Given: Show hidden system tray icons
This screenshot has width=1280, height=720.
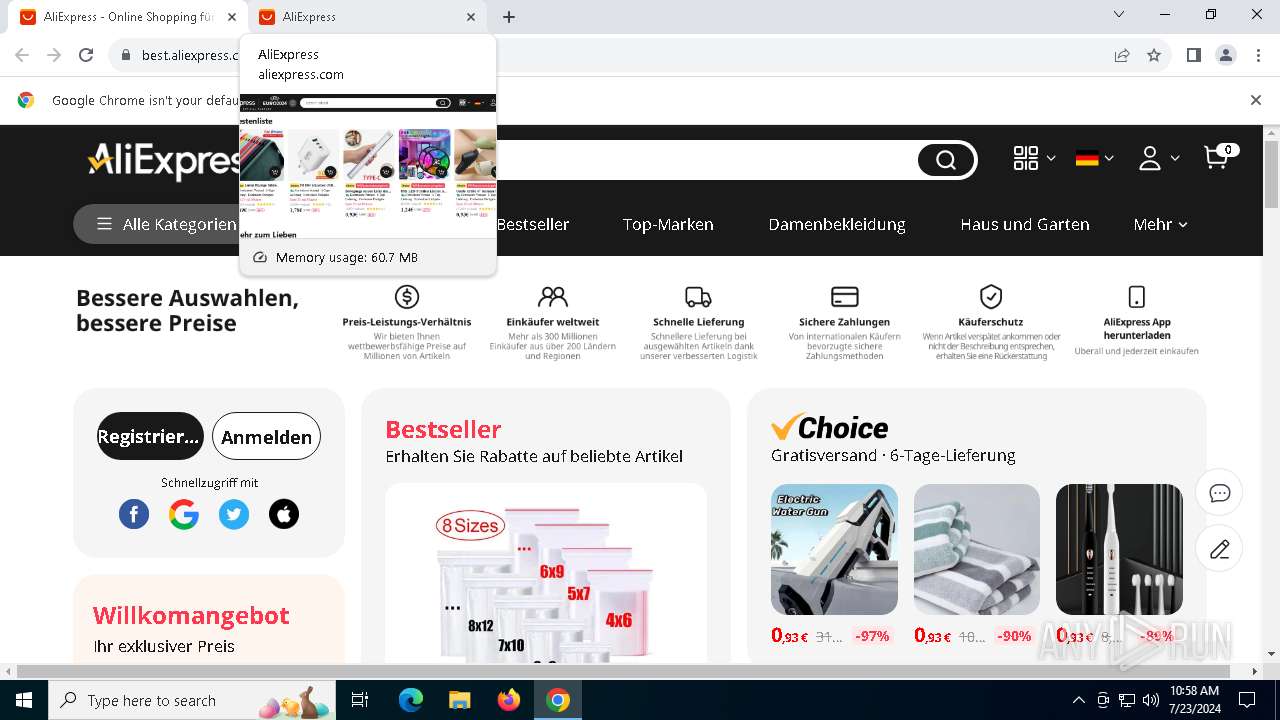Looking at the screenshot, I should (1078, 700).
